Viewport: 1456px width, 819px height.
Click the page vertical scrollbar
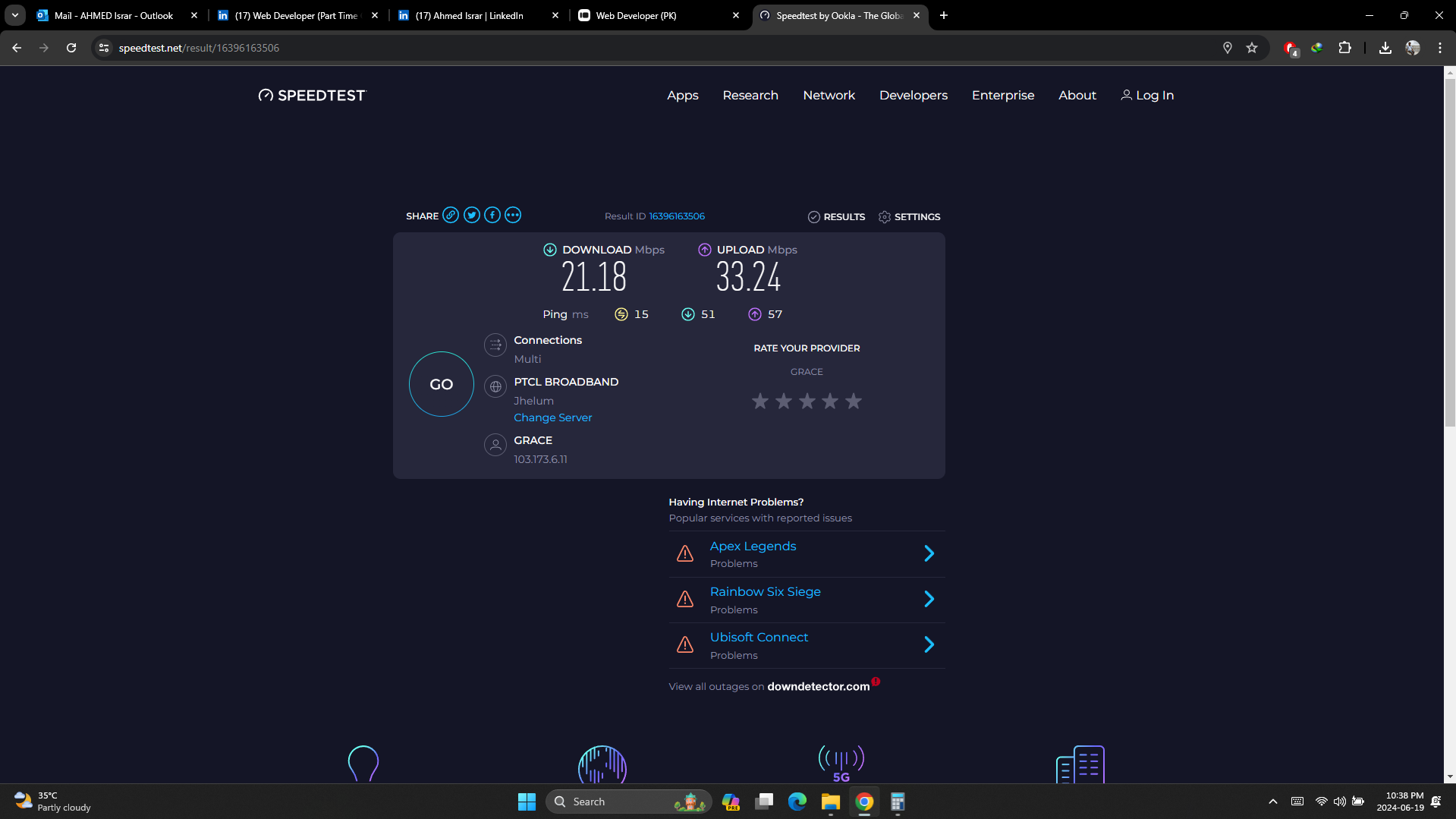click(x=1450, y=250)
